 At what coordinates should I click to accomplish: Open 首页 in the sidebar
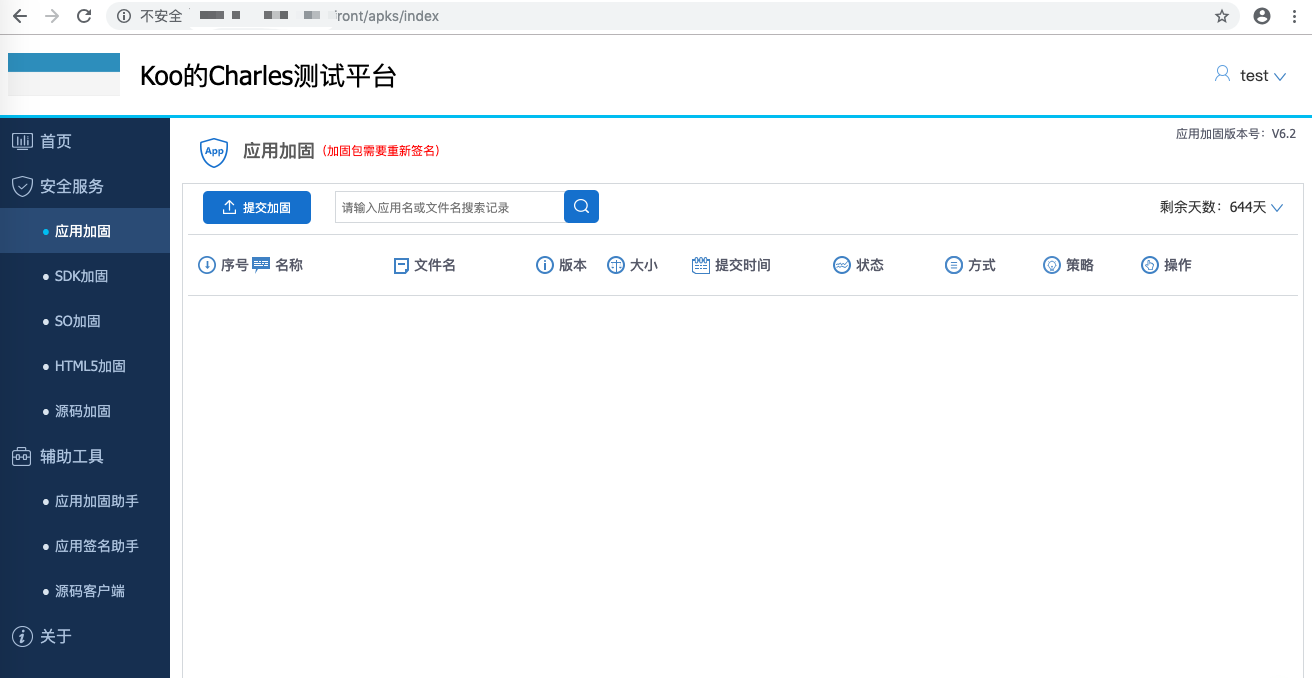85,141
